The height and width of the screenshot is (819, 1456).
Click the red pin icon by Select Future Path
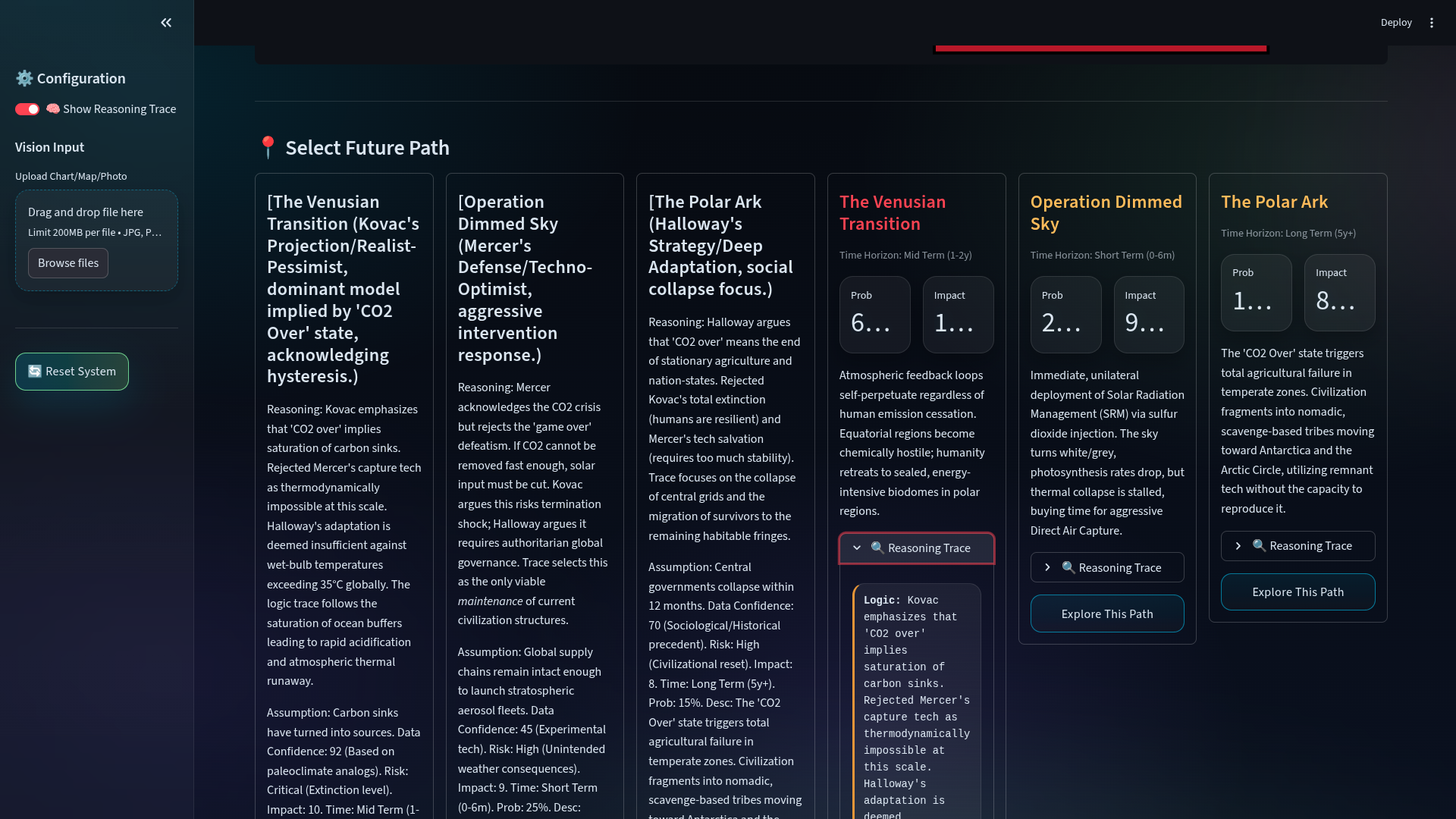click(268, 147)
